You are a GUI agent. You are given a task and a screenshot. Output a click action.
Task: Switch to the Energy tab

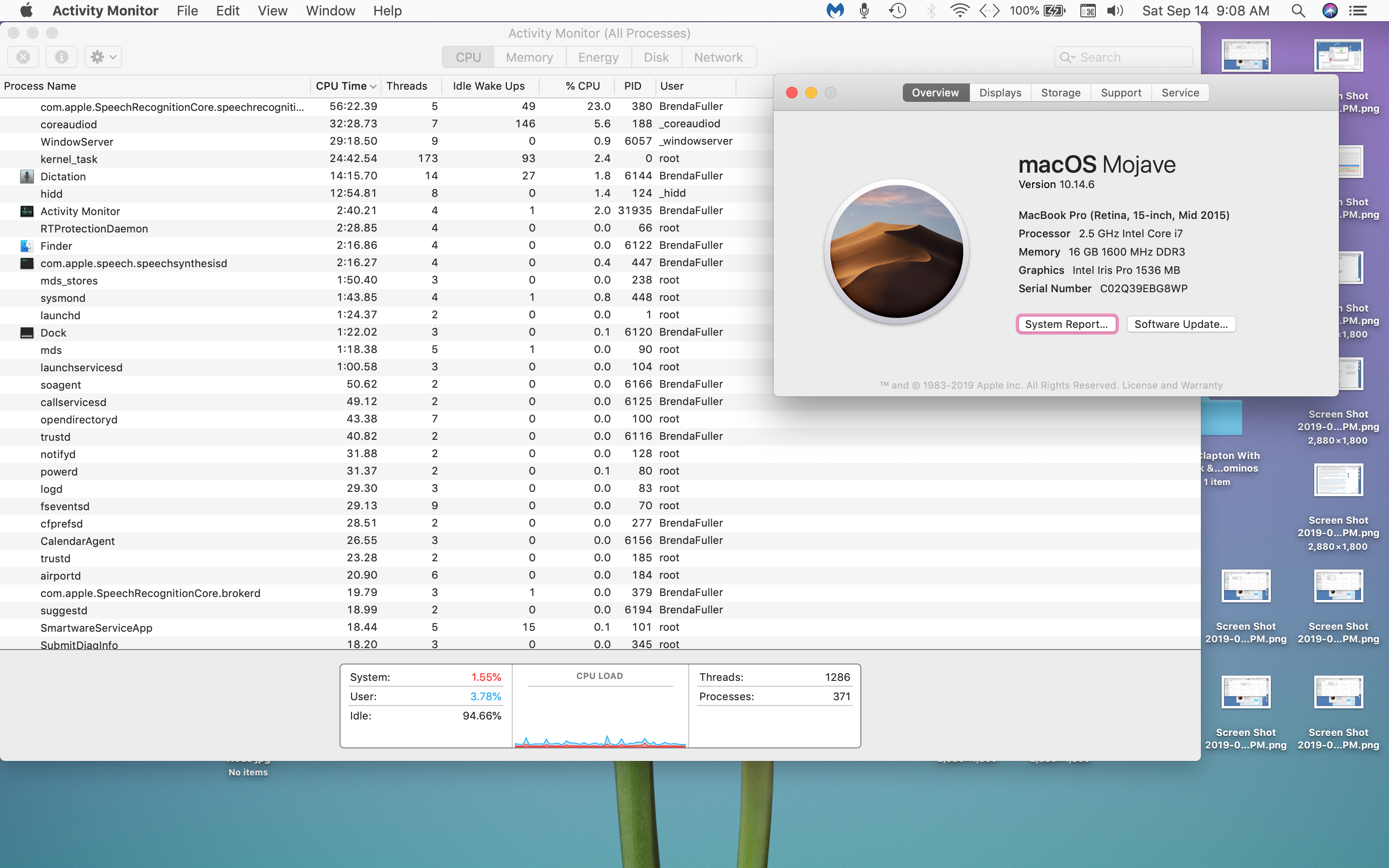pyautogui.click(x=598, y=57)
